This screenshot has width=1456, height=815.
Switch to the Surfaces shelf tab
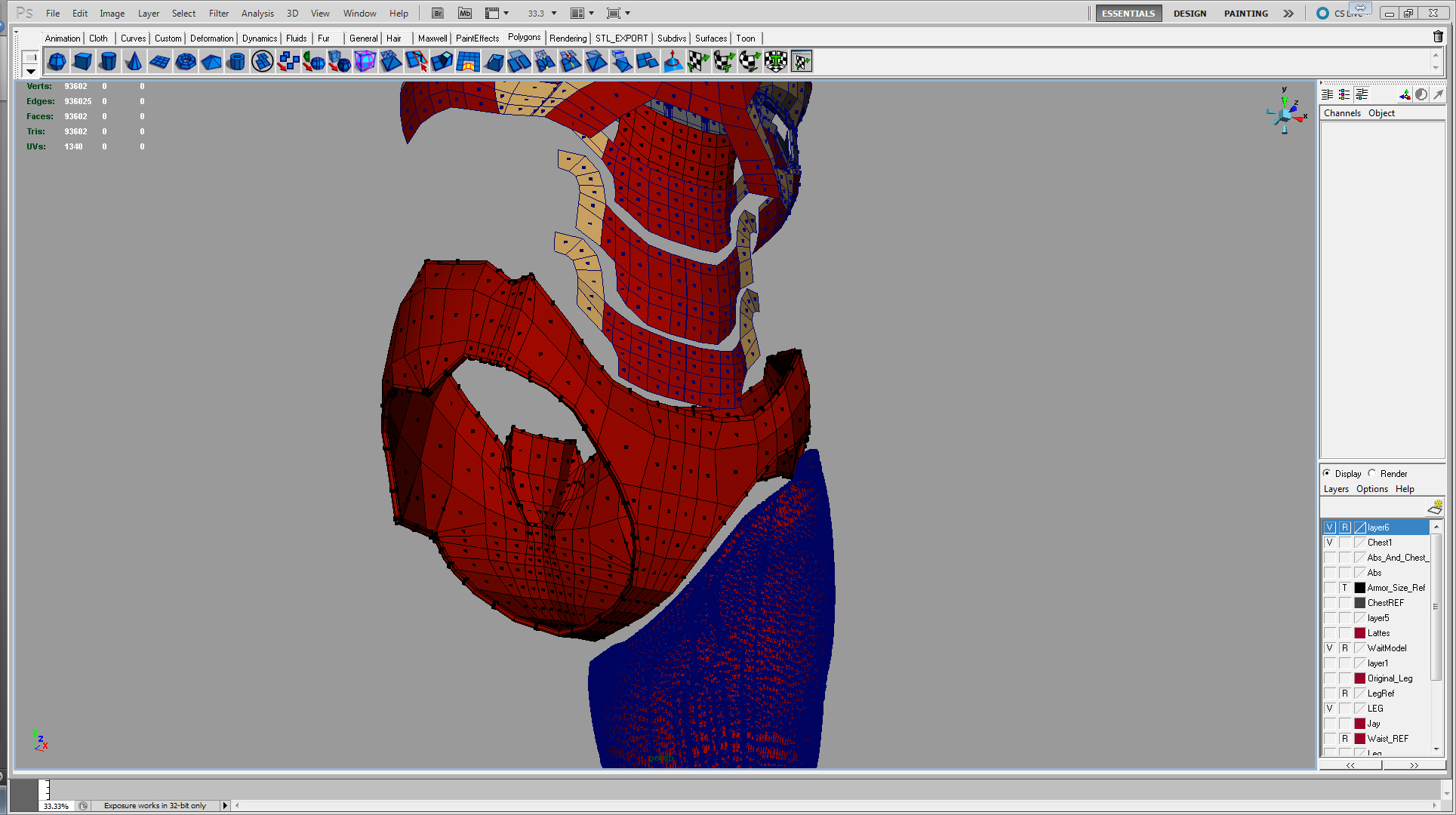tap(711, 38)
